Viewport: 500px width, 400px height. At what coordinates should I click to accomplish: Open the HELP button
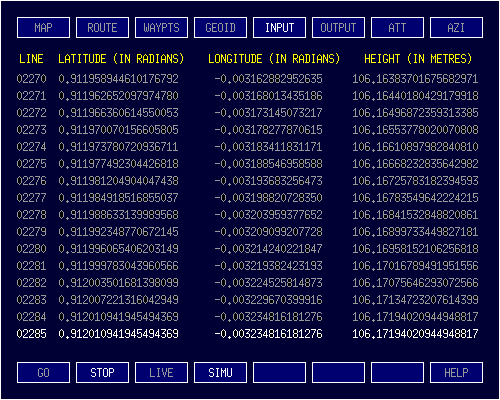(456, 372)
